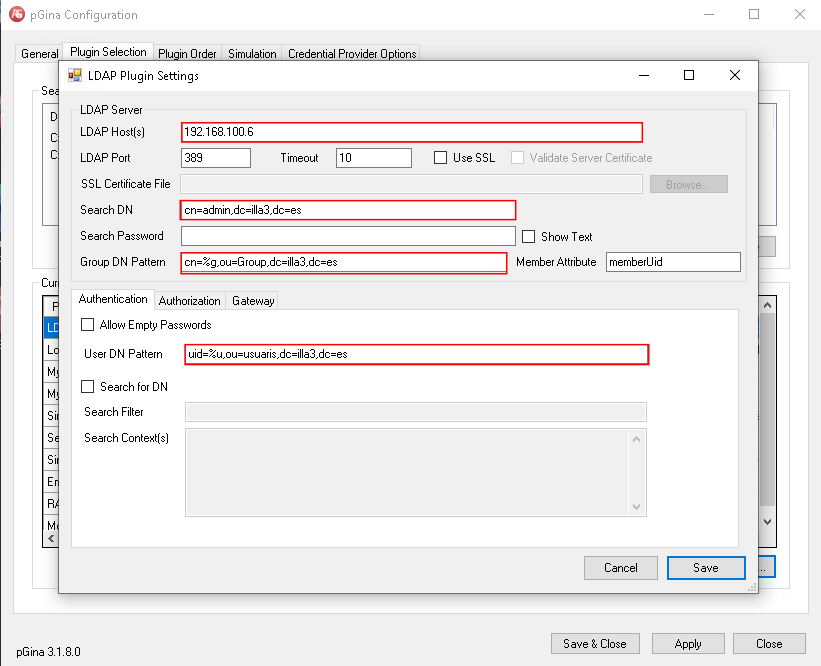
Task: Click the pGina application icon in title bar
Action: (x=17, y=15)
